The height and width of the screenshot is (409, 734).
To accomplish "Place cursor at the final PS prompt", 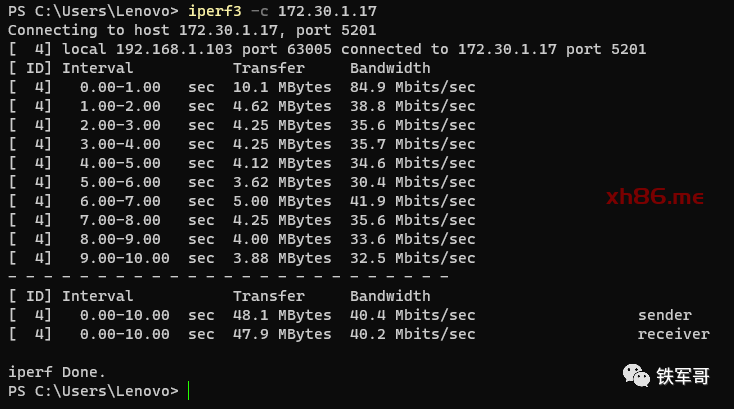I will point(188,391).
